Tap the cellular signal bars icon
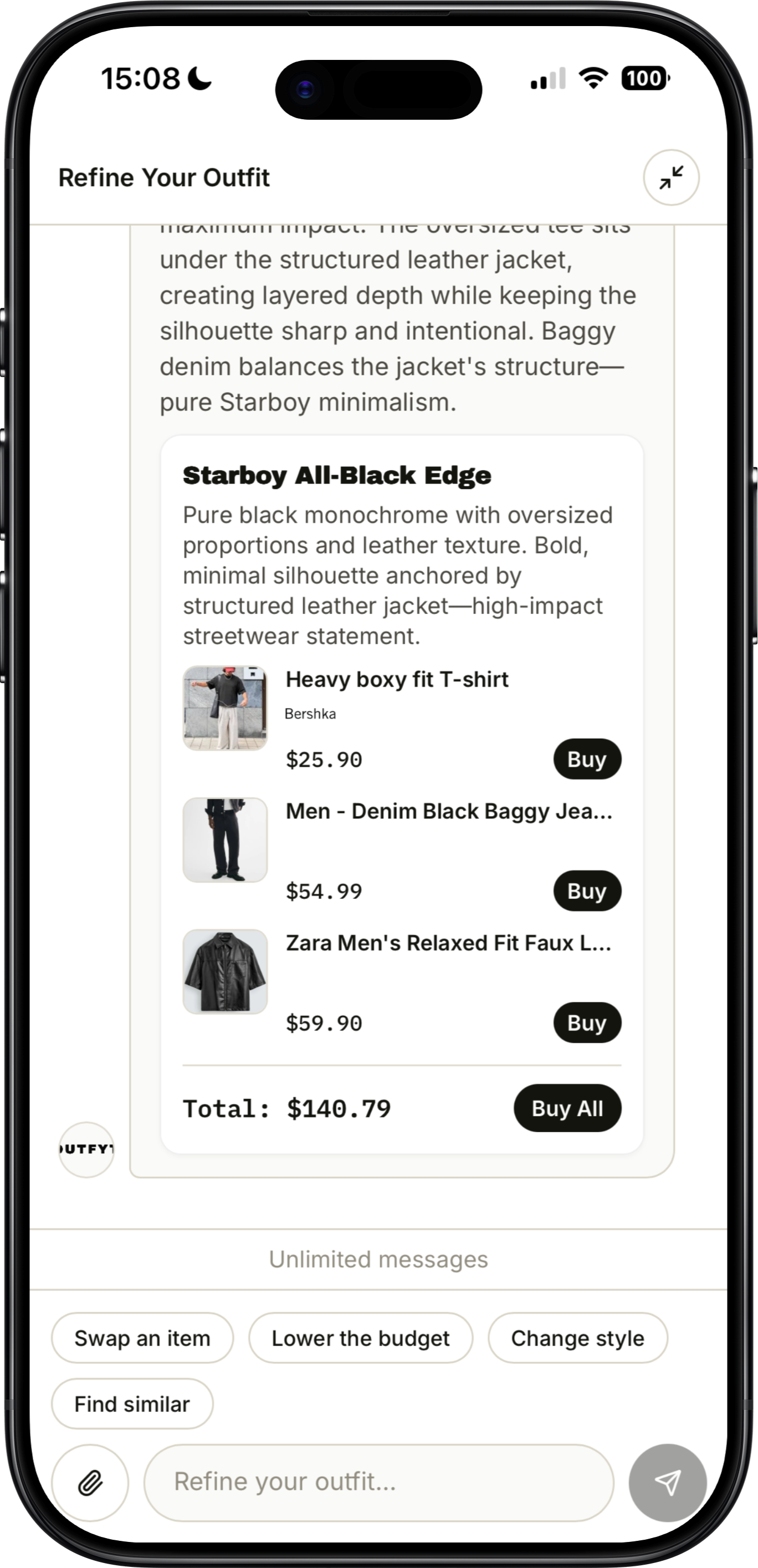The image size is (758, 1568). click(x=548, y=79)
